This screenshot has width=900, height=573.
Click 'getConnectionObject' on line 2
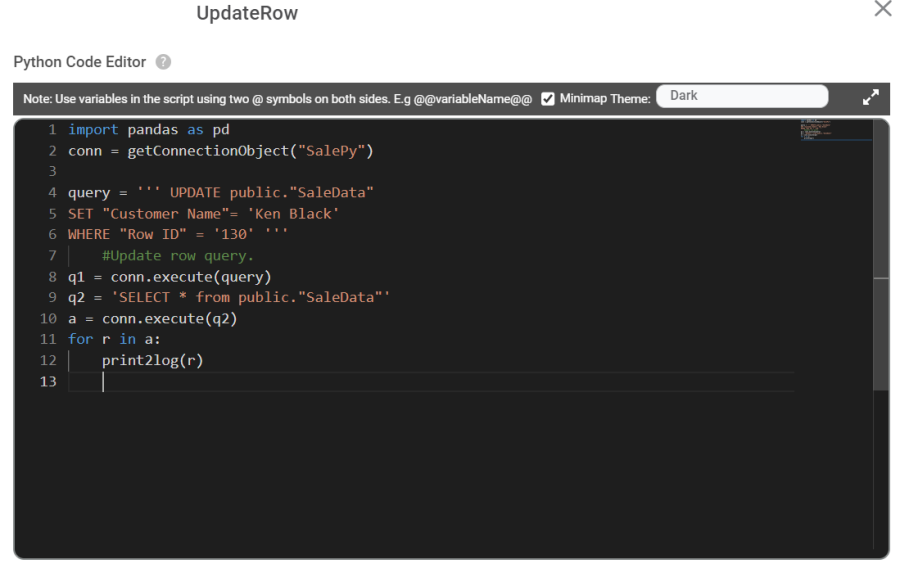[x=208, y=151]
